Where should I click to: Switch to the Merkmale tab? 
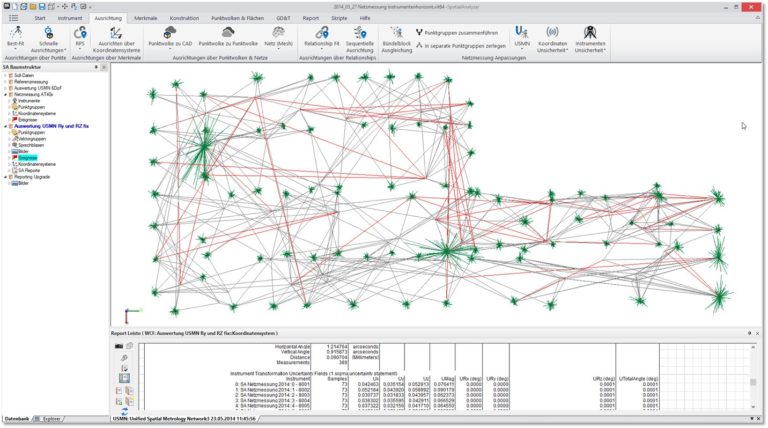(145, 18)
